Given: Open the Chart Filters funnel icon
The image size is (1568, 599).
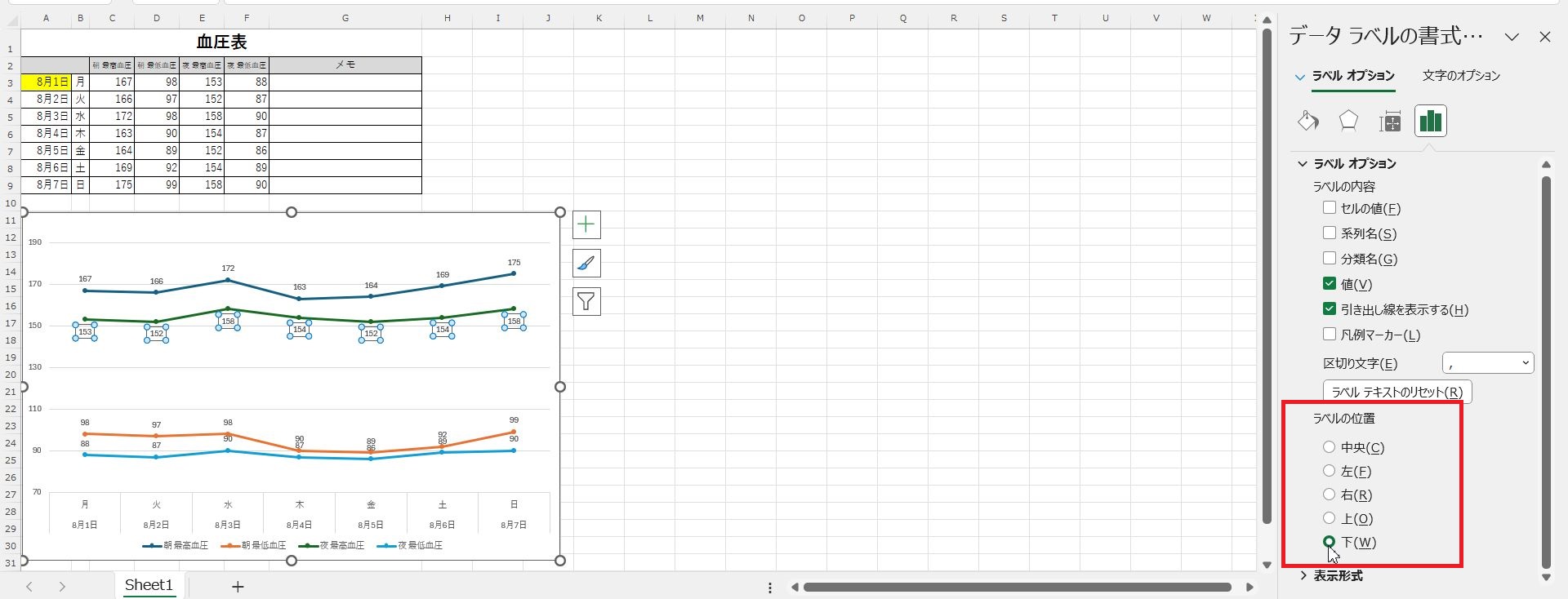Looking at the screenshot, I should [586, 302].
